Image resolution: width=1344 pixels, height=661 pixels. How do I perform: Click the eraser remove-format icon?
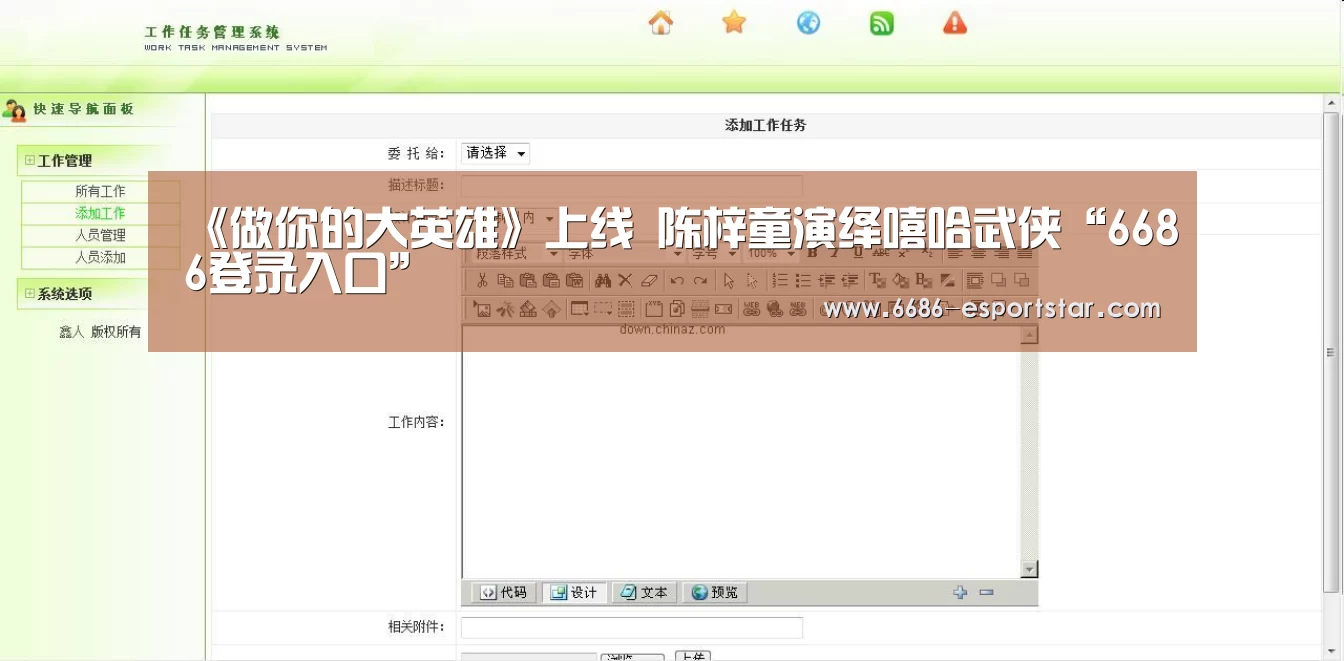click(648, 280)
